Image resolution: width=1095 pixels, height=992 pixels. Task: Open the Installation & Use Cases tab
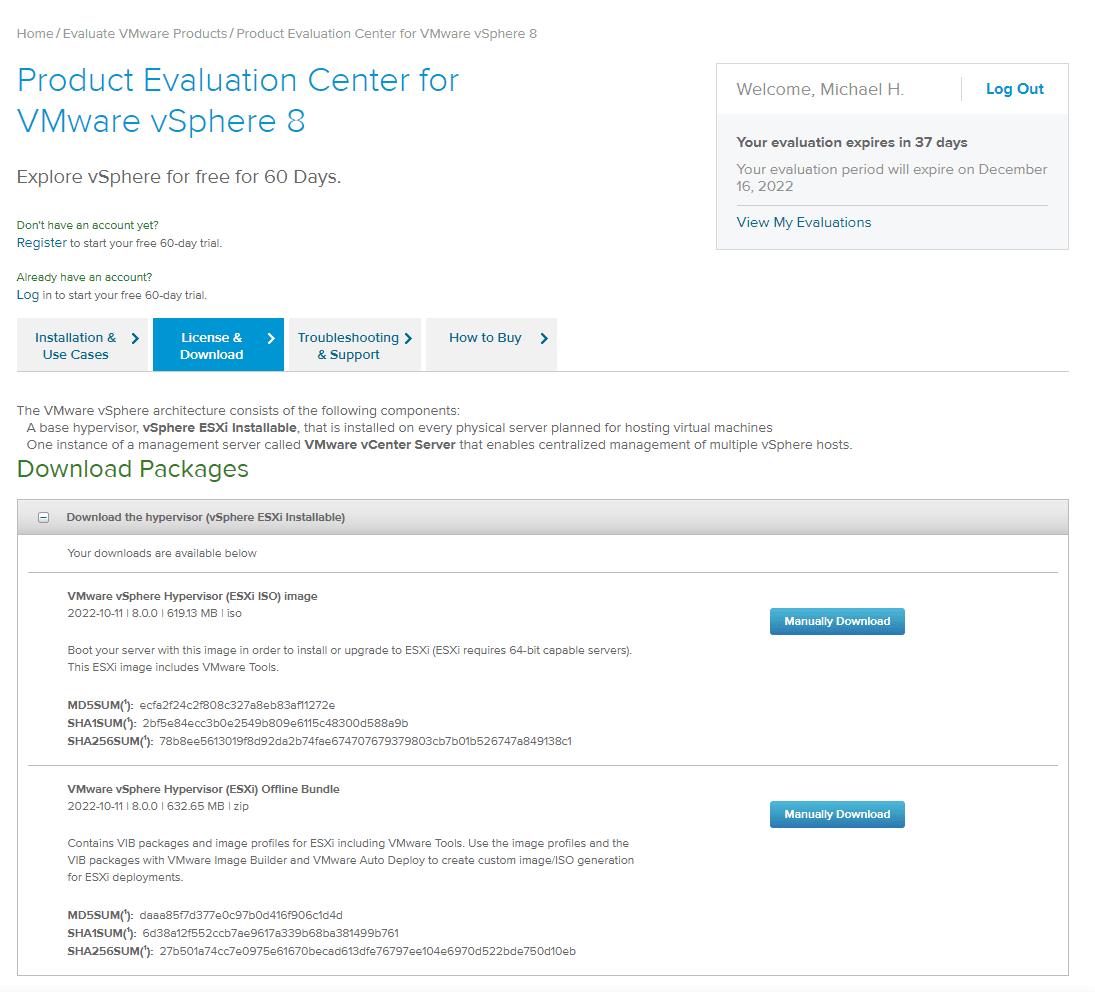coord(82,345)
